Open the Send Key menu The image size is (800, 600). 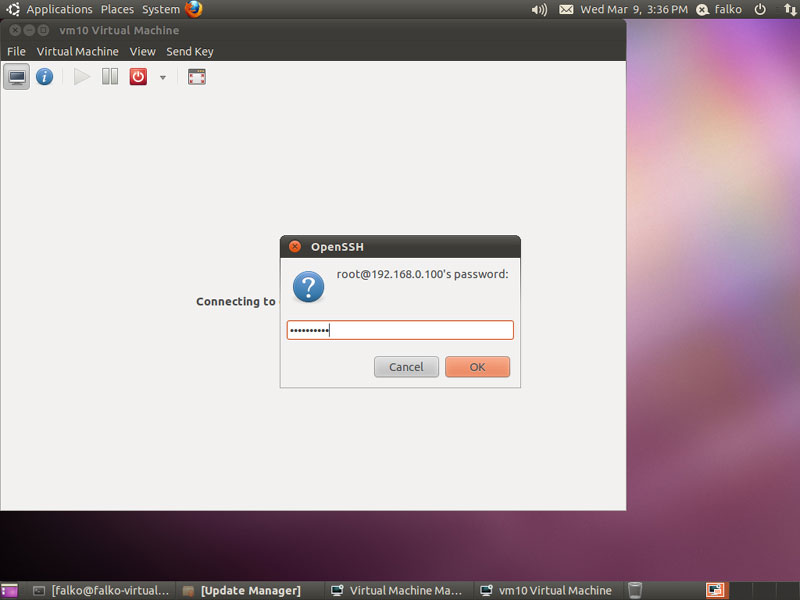click(190, 52)
